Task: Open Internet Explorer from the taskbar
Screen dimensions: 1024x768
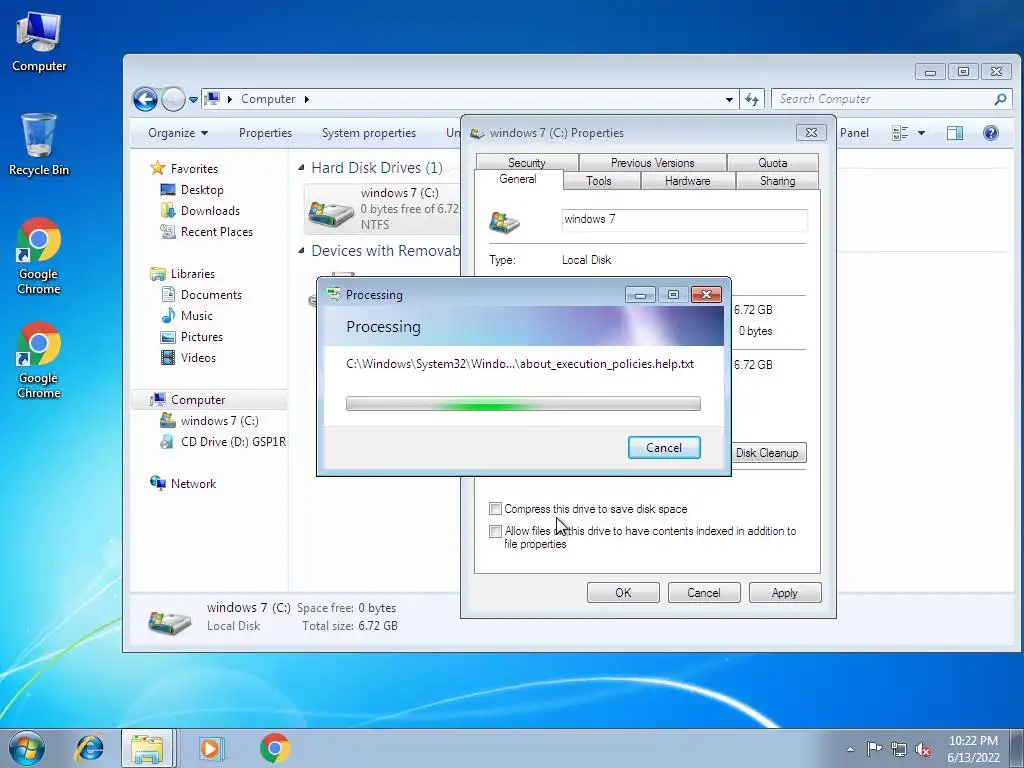Action: (x=89, y=748)
